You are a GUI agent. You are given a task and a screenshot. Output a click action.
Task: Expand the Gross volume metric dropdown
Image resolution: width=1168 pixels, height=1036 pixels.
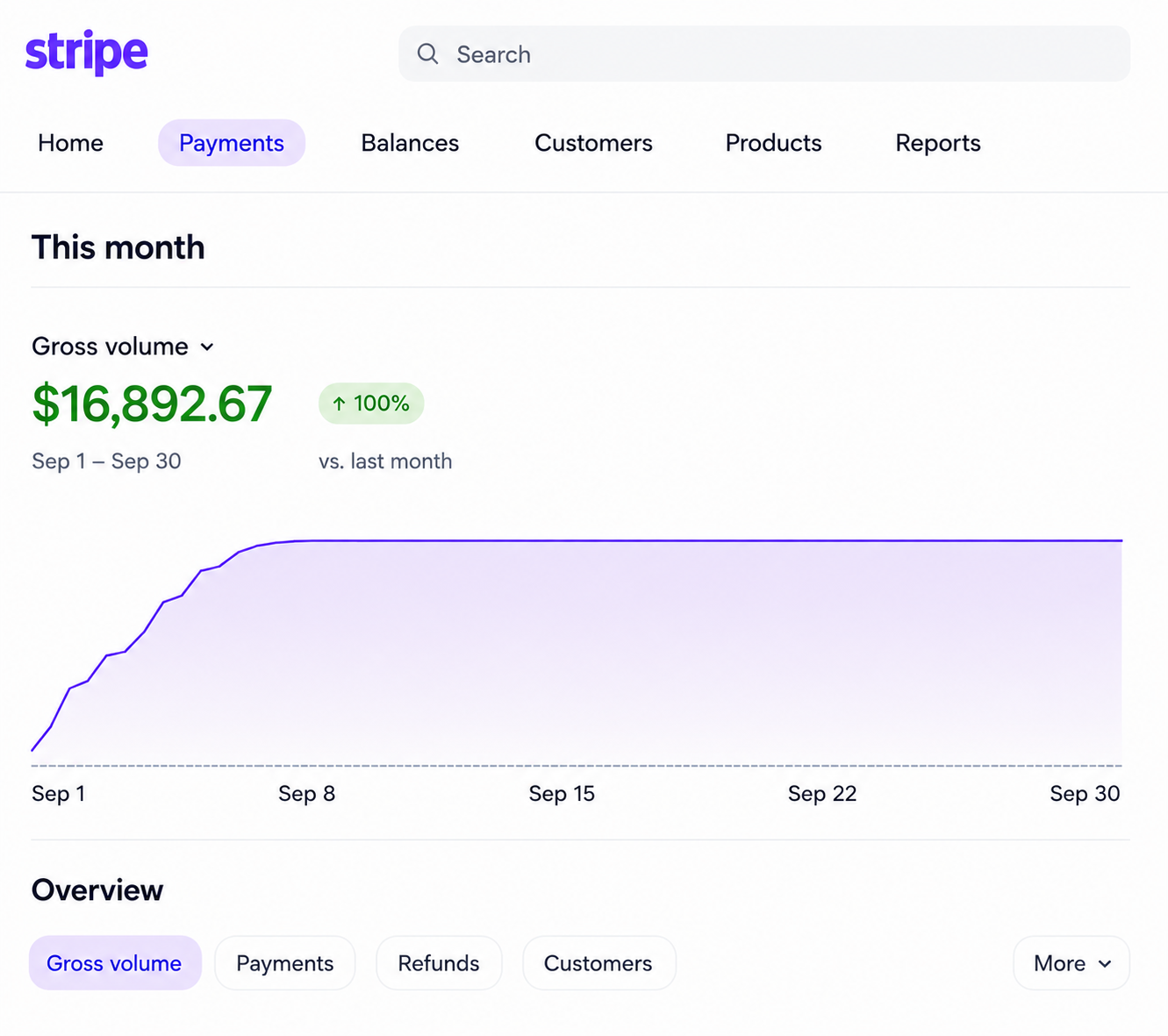coord(123,347)
